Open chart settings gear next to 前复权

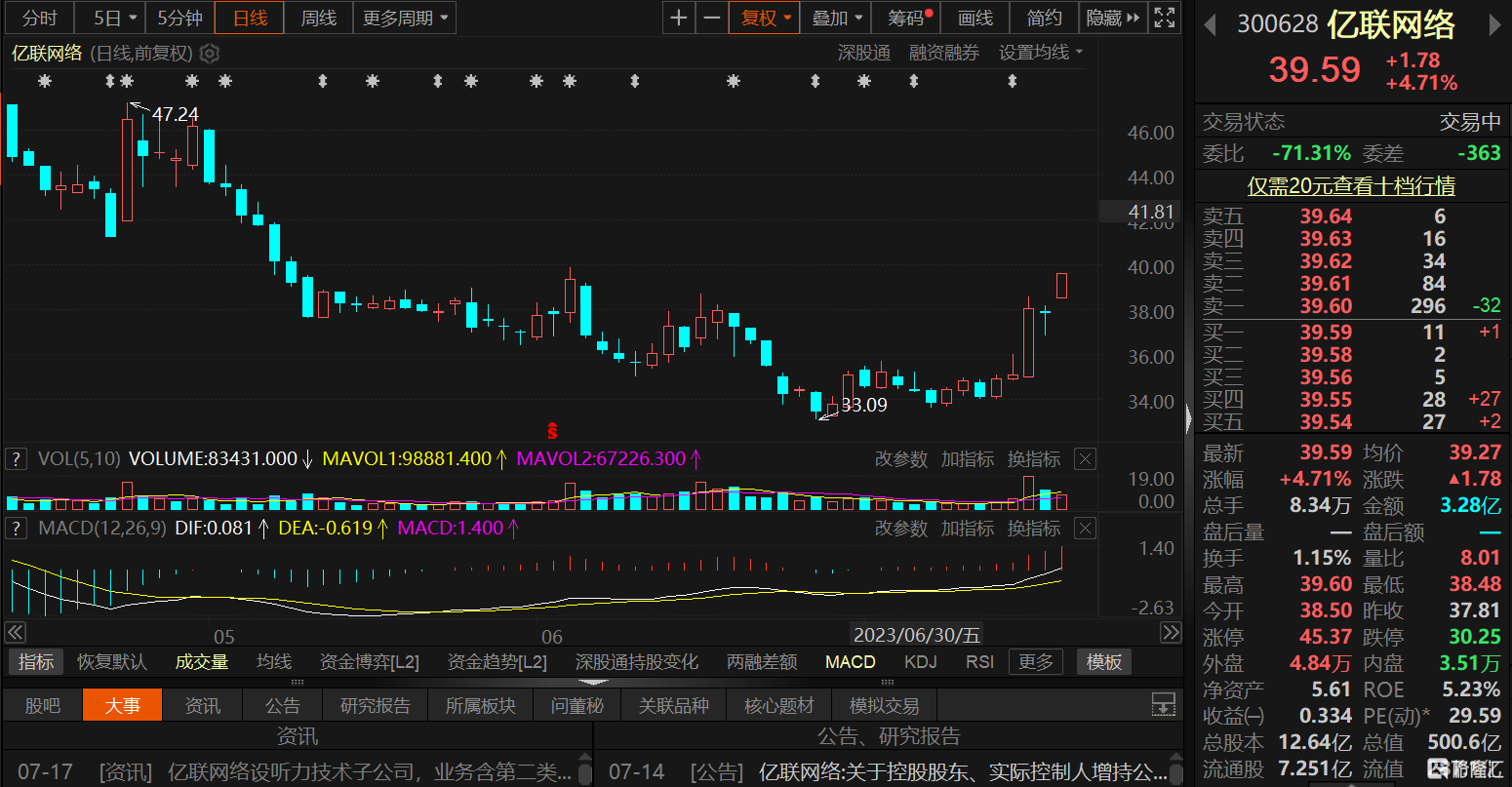[x=210, y=53]
